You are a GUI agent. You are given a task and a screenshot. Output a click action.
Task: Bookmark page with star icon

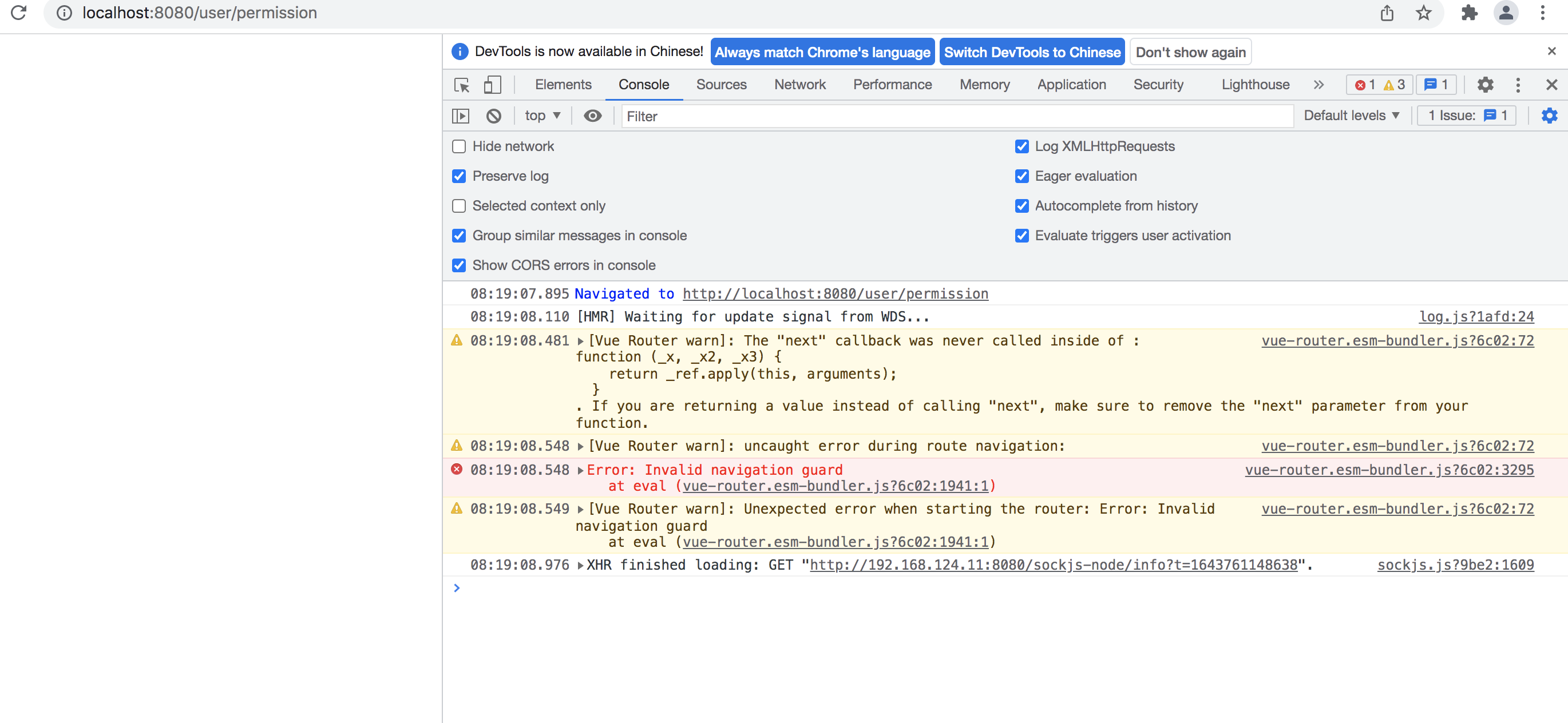click(x=1423, y=13)
